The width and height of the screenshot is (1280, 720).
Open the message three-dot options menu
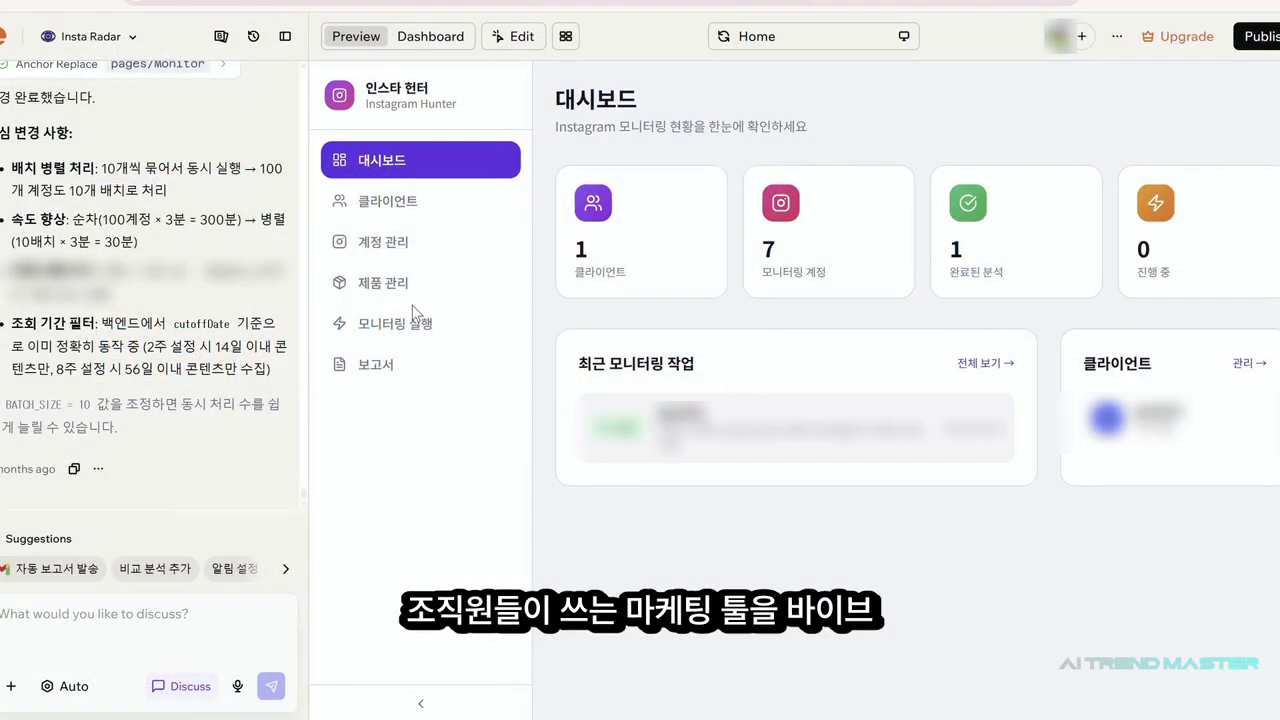[x=98, y=469]
